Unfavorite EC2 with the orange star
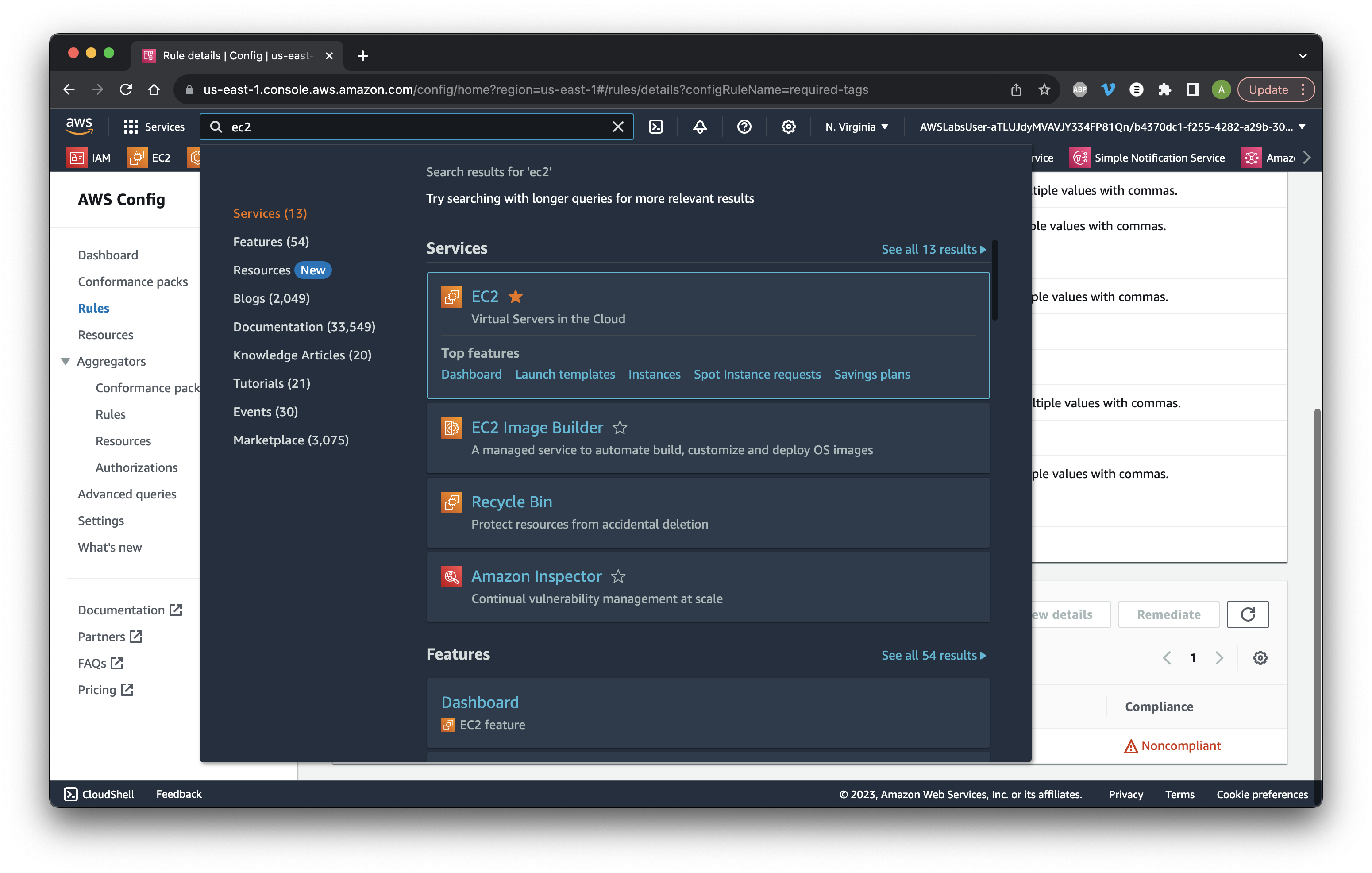The image size is (1372, 873). point(516,296)
